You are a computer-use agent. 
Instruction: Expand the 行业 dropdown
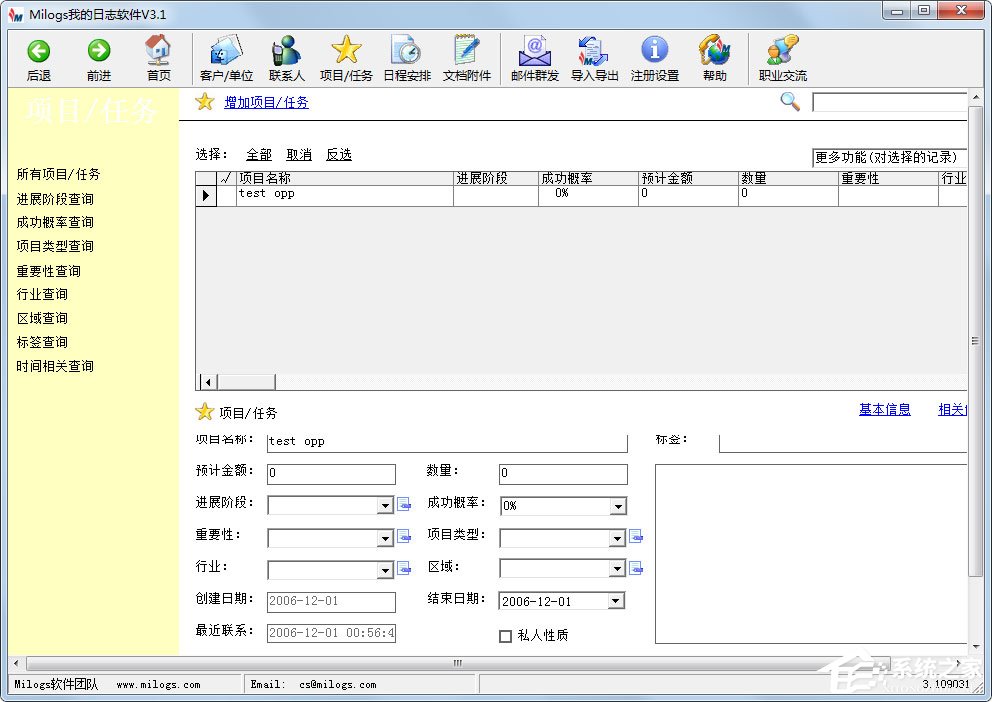pyautogui.click(x=385, y=570)
